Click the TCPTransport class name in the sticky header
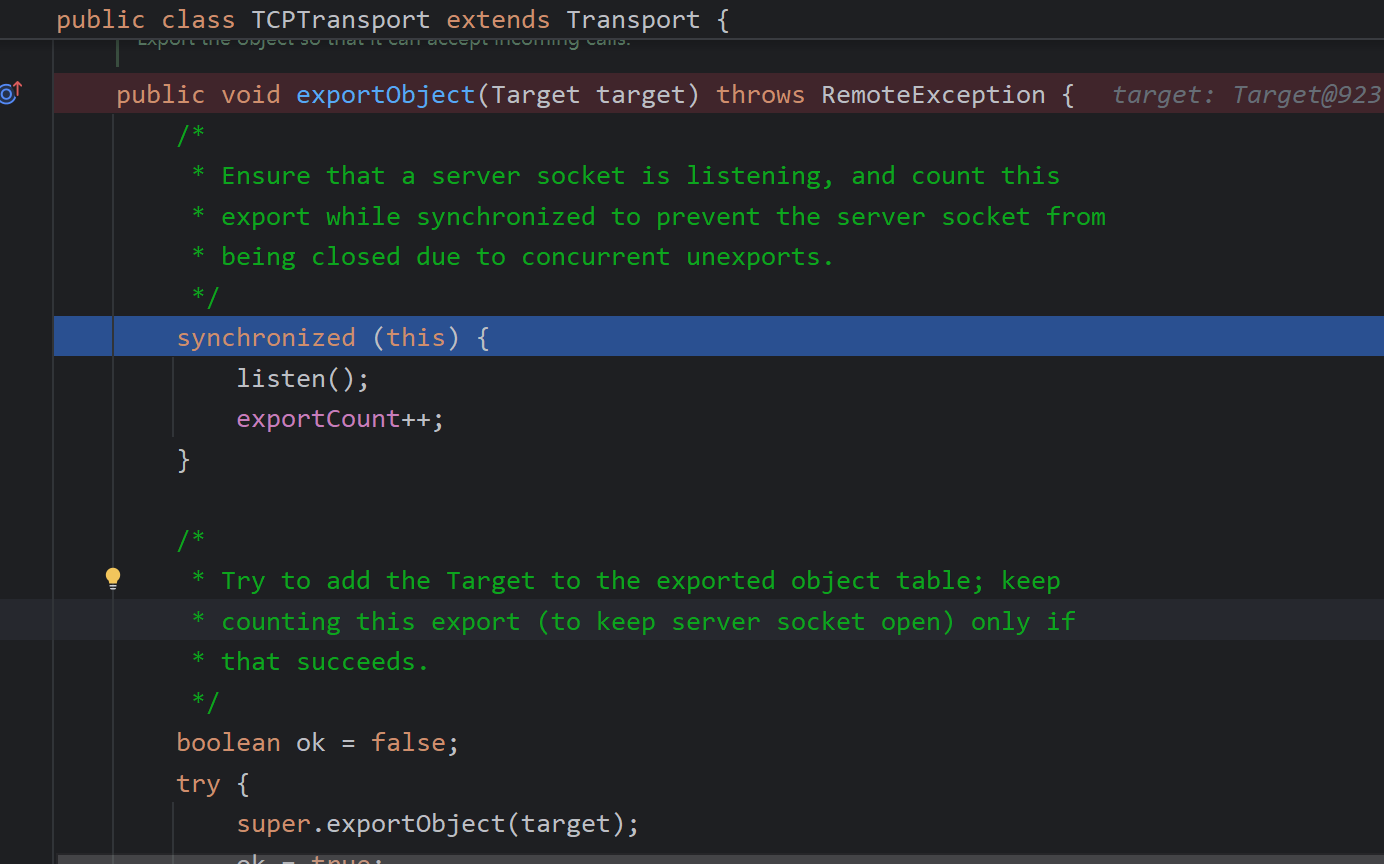This screenshot has height=864, width=1384. [x=341, y=20]
